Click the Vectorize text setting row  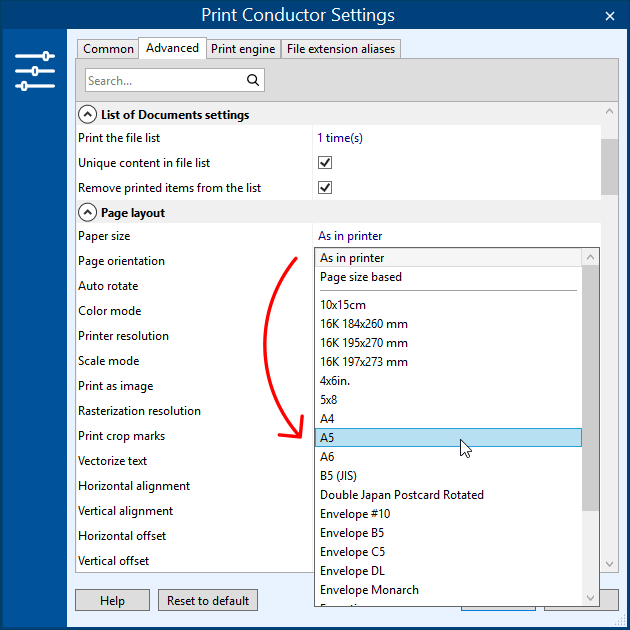(x=194, y=460)
